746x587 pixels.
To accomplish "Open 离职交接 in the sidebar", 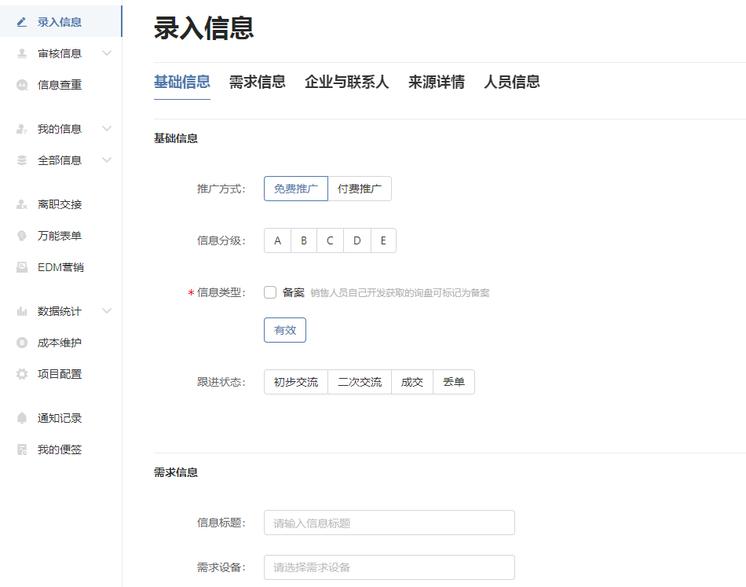I will tap(61, 205).
